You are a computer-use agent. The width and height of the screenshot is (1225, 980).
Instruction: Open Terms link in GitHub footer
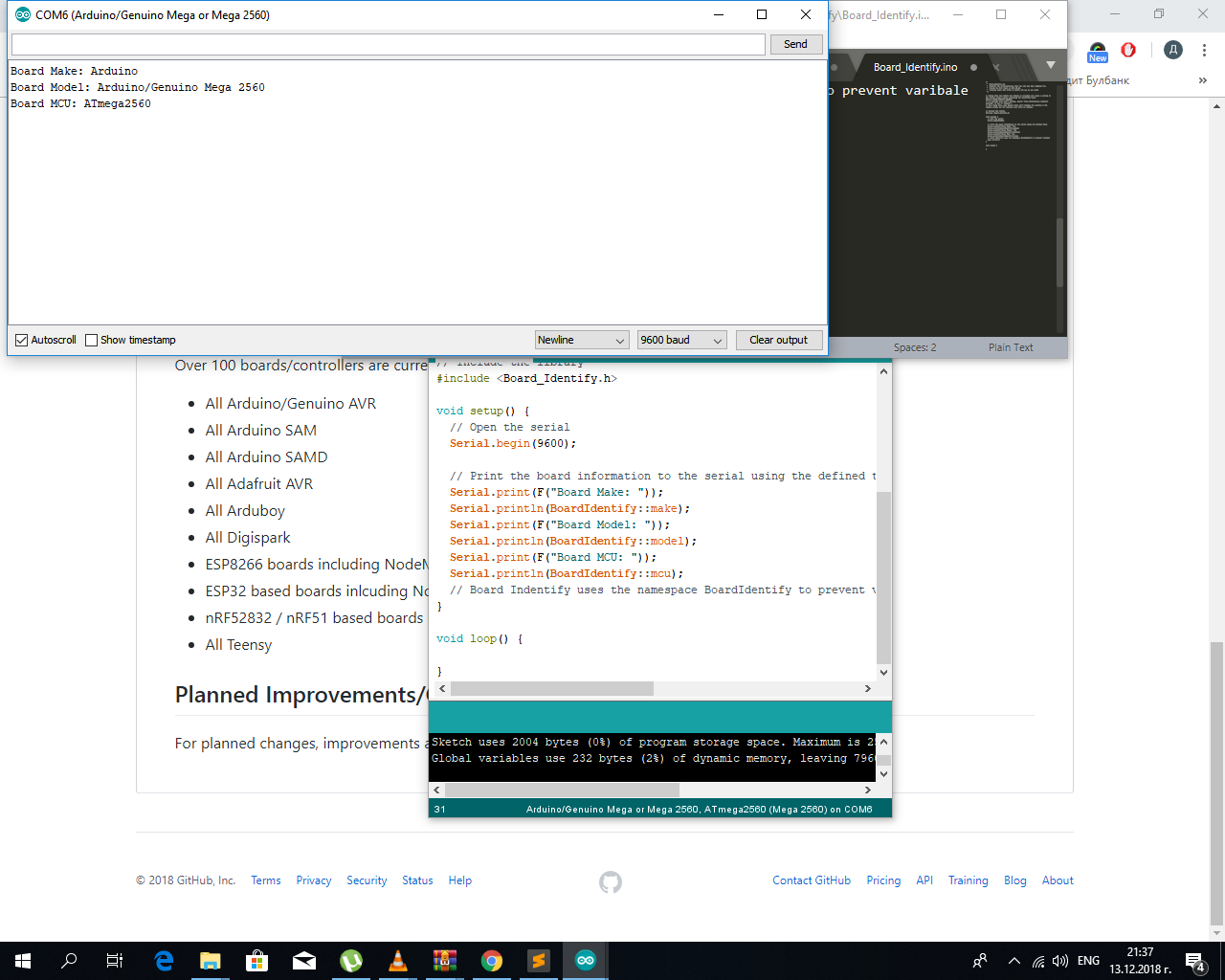266,880
